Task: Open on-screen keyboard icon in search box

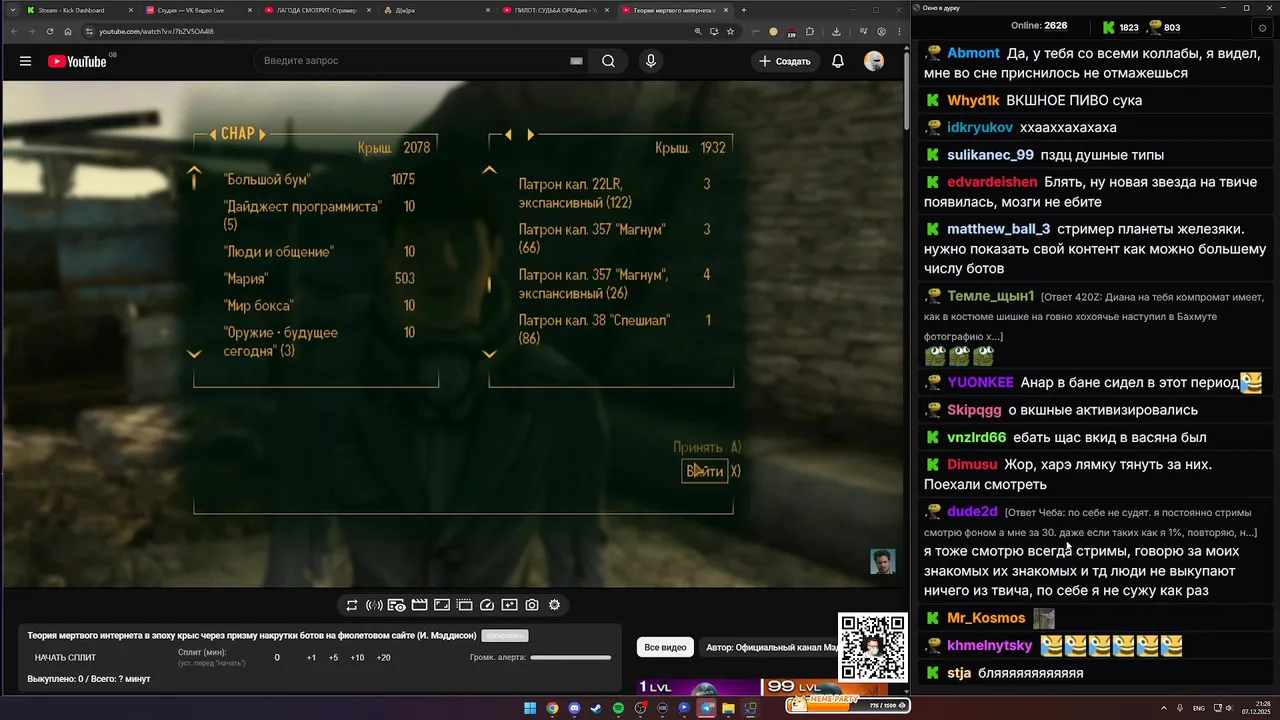Action: point(576,61)
